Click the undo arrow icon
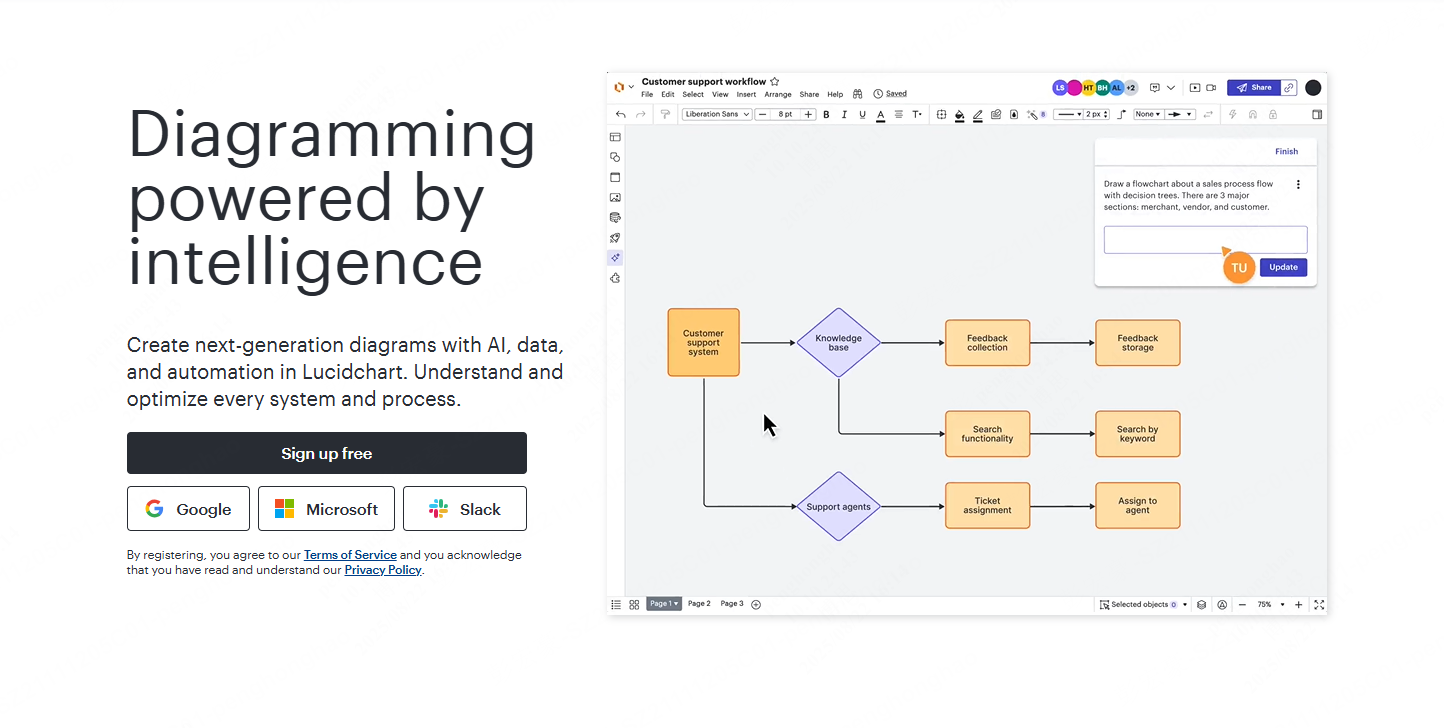1444x728 pixels. click(x=621, y=115)
